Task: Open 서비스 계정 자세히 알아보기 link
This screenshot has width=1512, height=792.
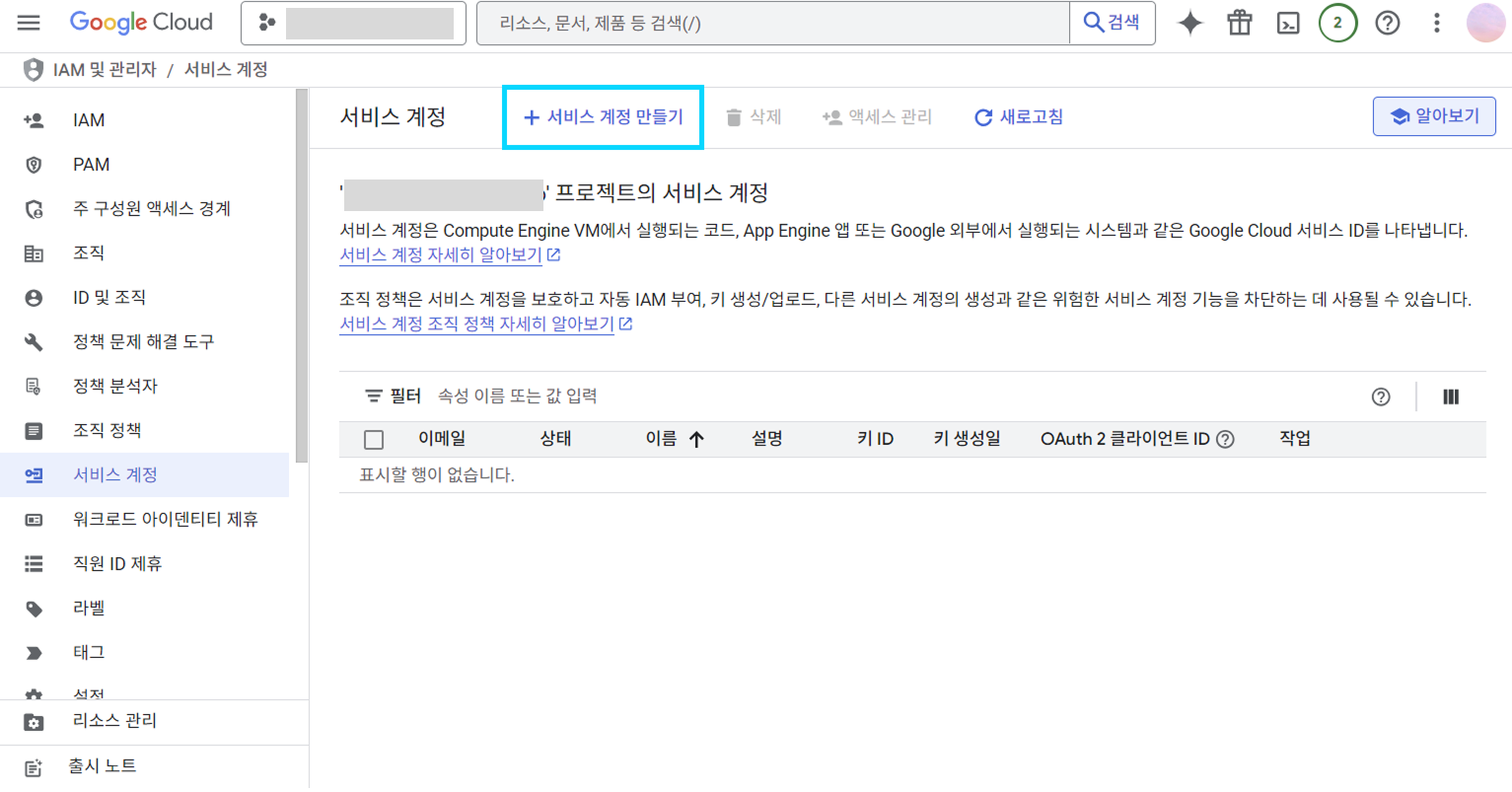Action: pos(450,255)
